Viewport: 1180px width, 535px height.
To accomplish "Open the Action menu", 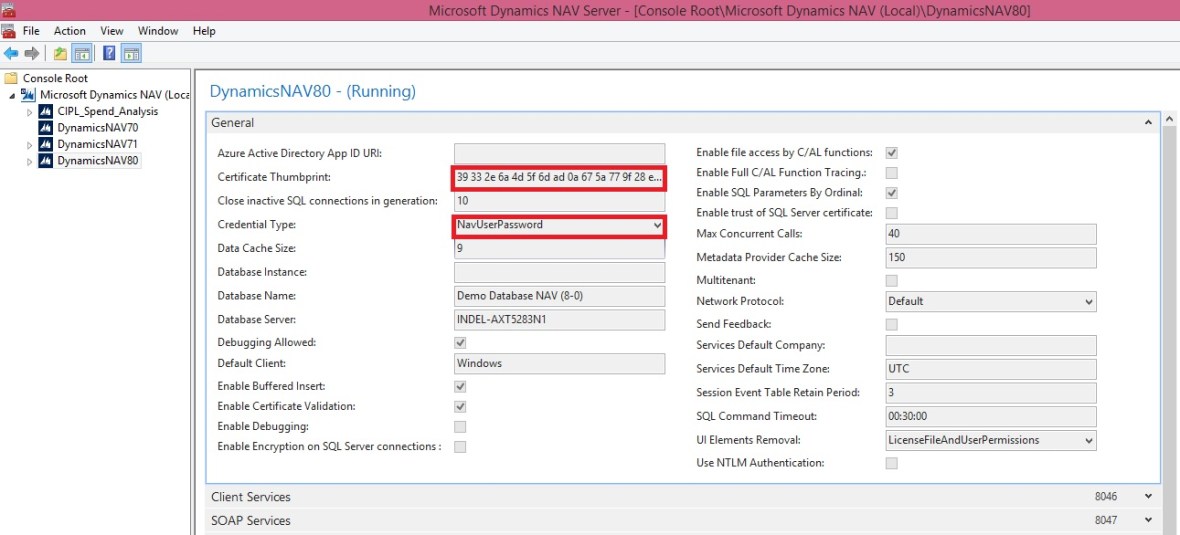I will click(x=70, y=31).
